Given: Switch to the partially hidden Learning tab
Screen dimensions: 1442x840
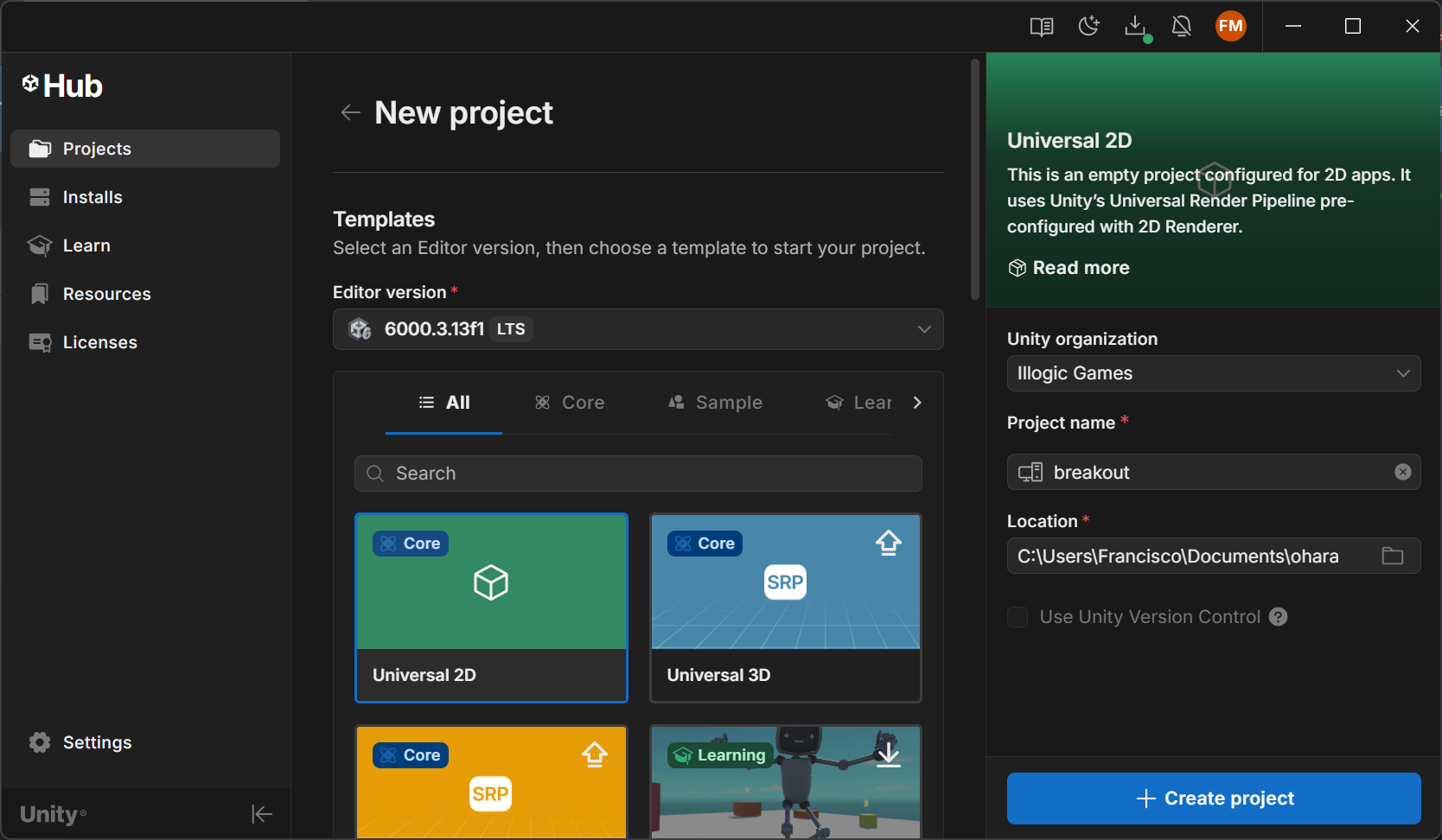Looking at the screenshot, I should [858, 403].
